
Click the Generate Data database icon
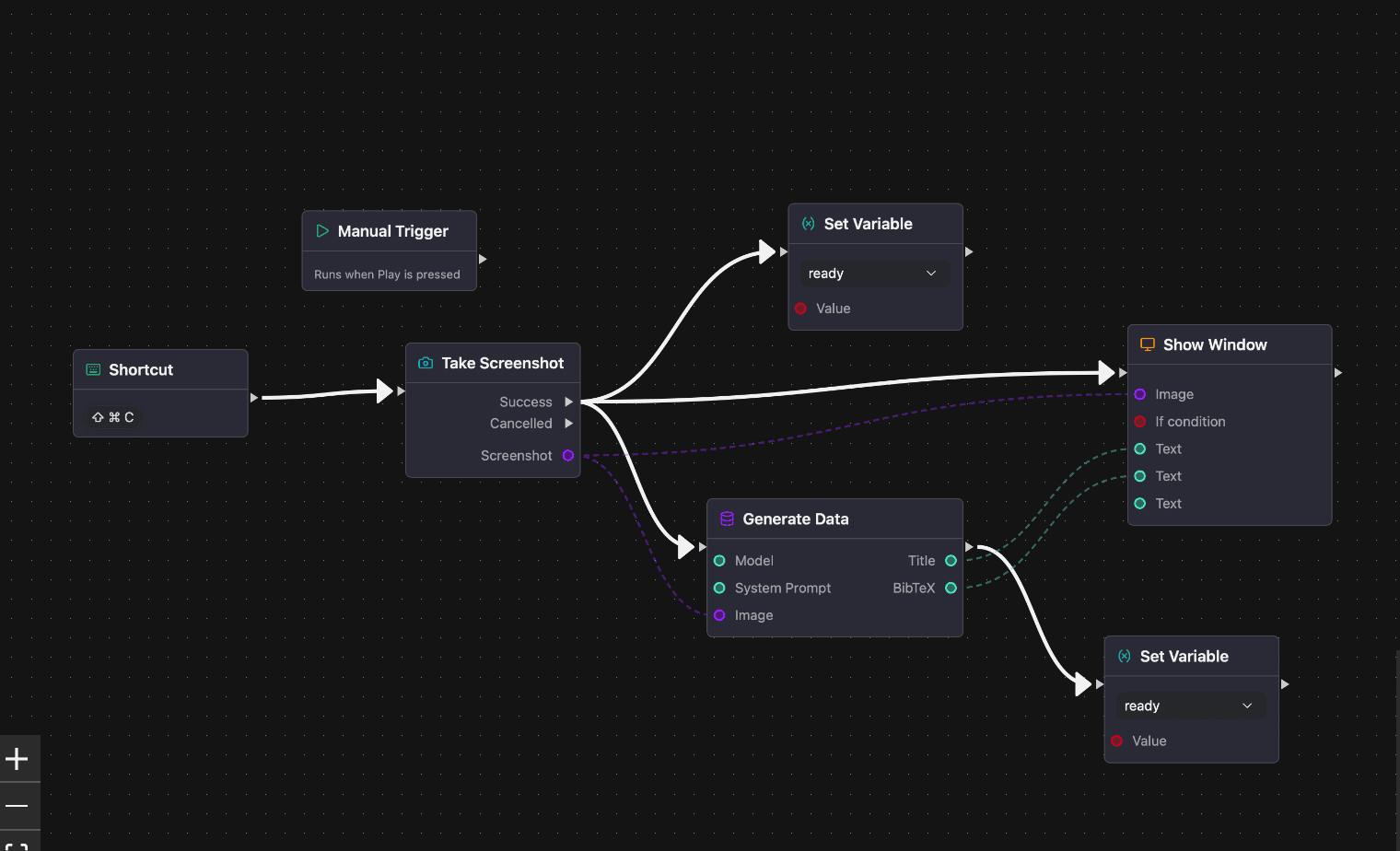point(727,519)
